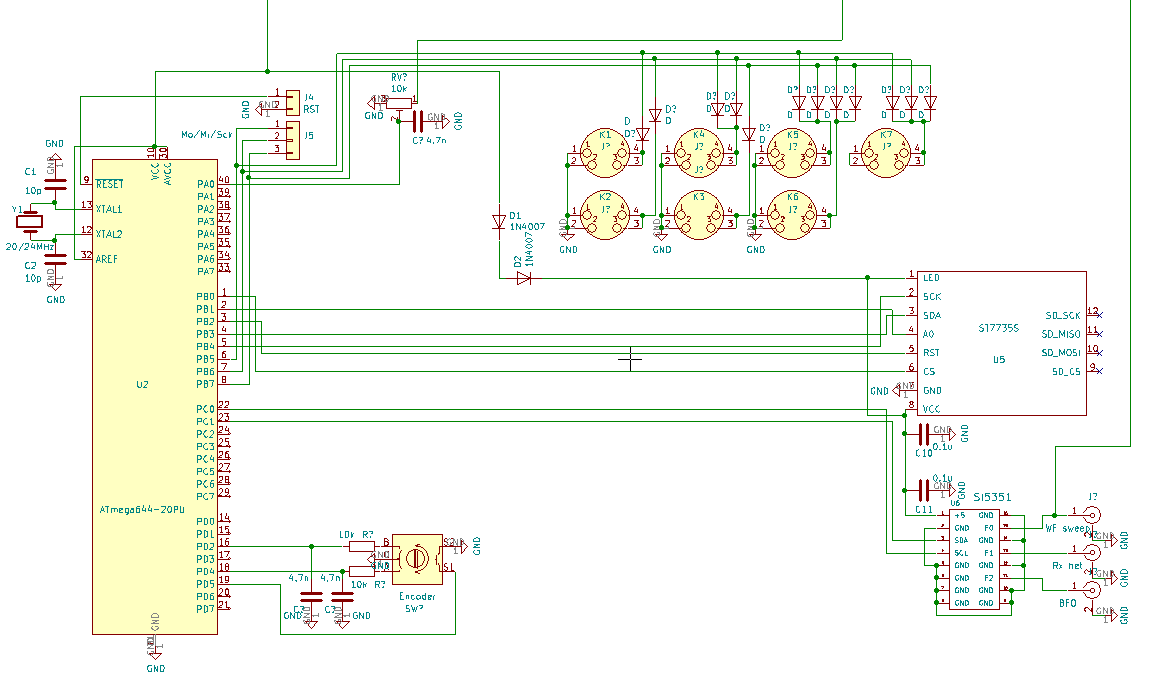Click the RESET pin on ATmega644
1154x692 pixels.
109,184
